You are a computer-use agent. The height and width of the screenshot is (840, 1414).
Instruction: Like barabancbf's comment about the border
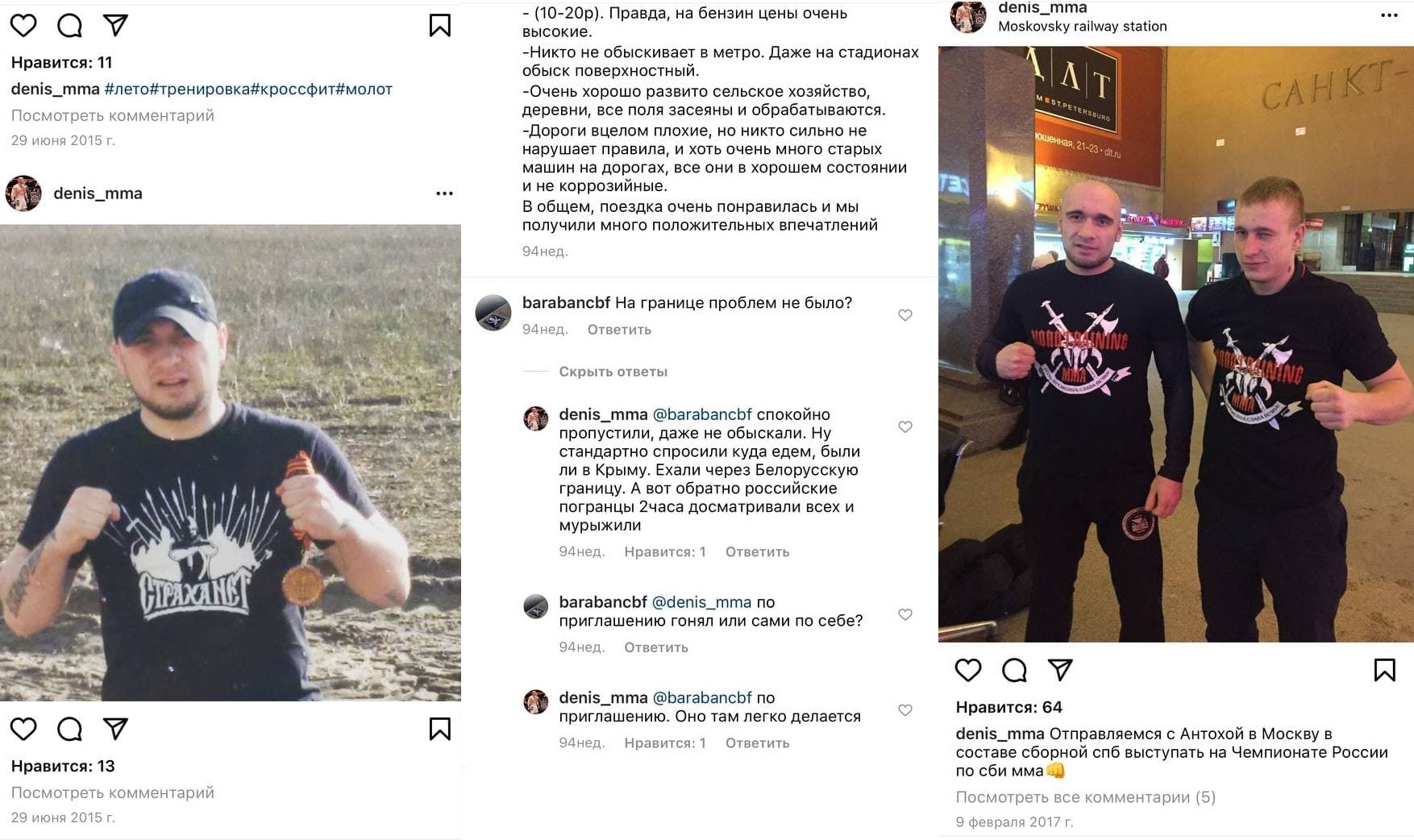[x=905, y=315]
